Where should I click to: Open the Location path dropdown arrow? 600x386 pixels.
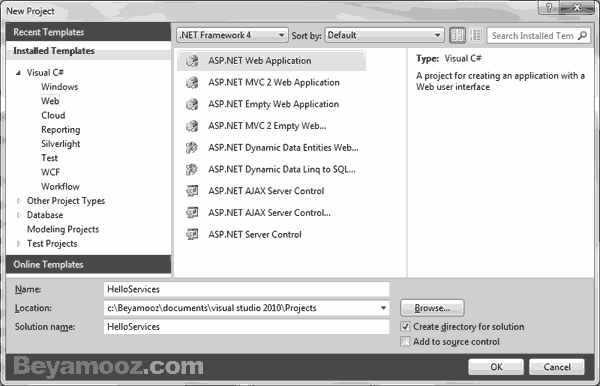pyautogui.click(x=383, y=308)
